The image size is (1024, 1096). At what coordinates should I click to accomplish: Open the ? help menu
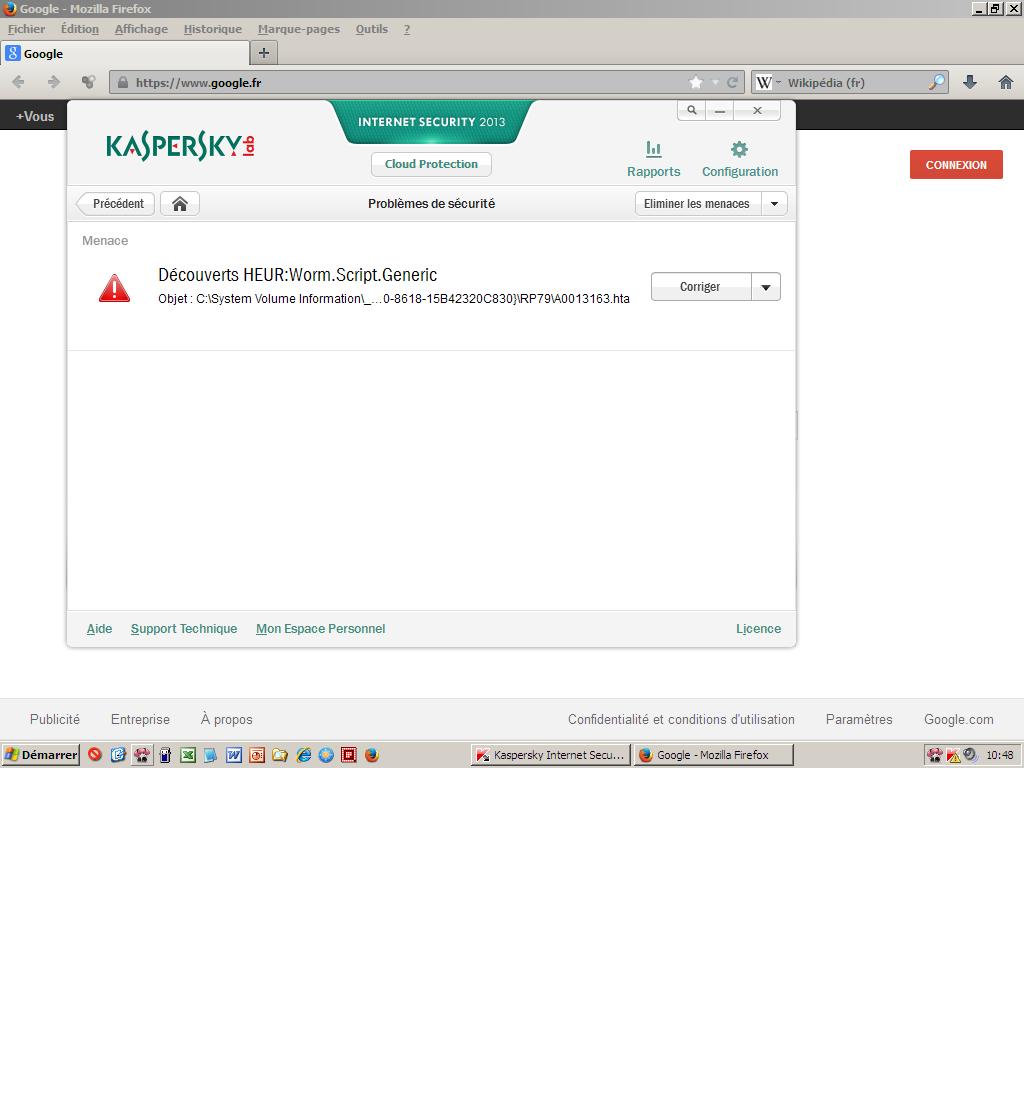click(x=407, y=29)
